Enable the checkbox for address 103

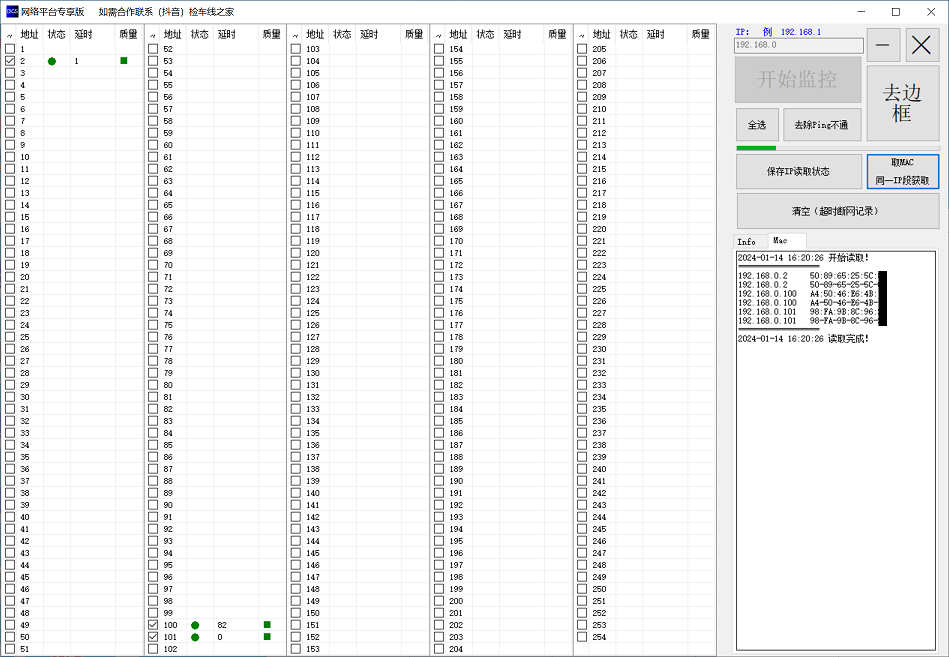295,49
